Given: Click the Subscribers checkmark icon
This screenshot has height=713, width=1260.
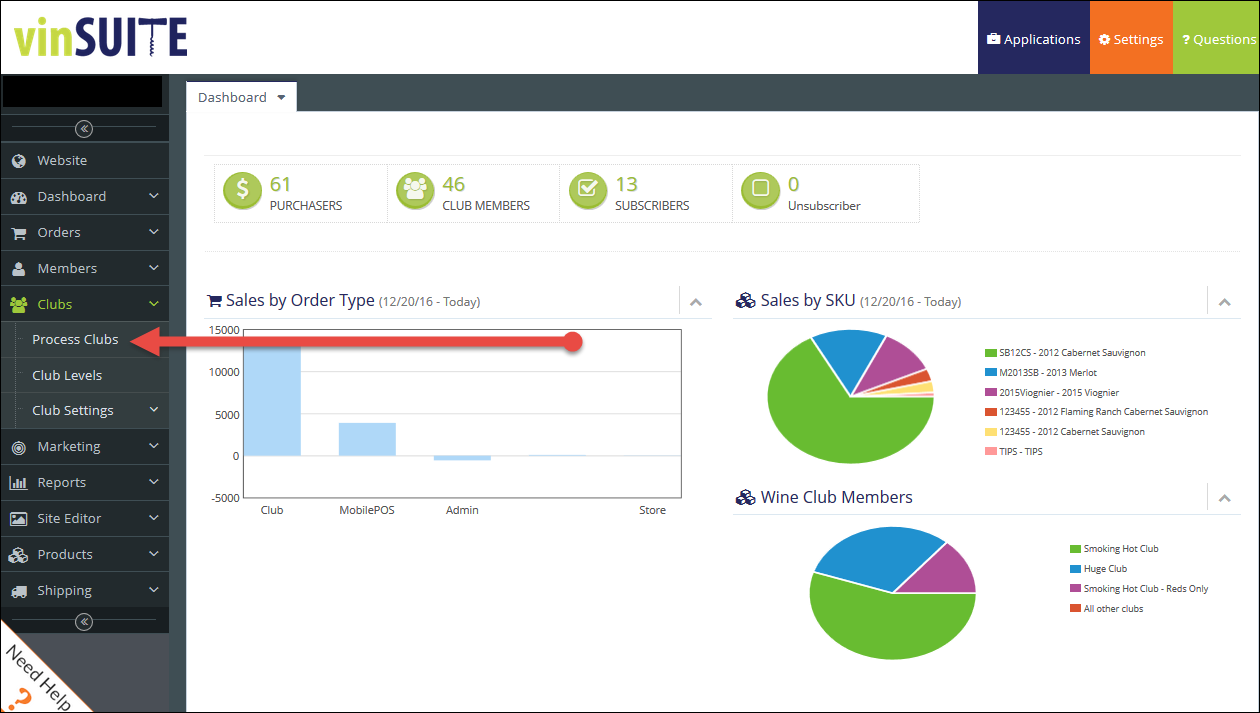Looking at the screenshot, I should click(x=588, y=191).
